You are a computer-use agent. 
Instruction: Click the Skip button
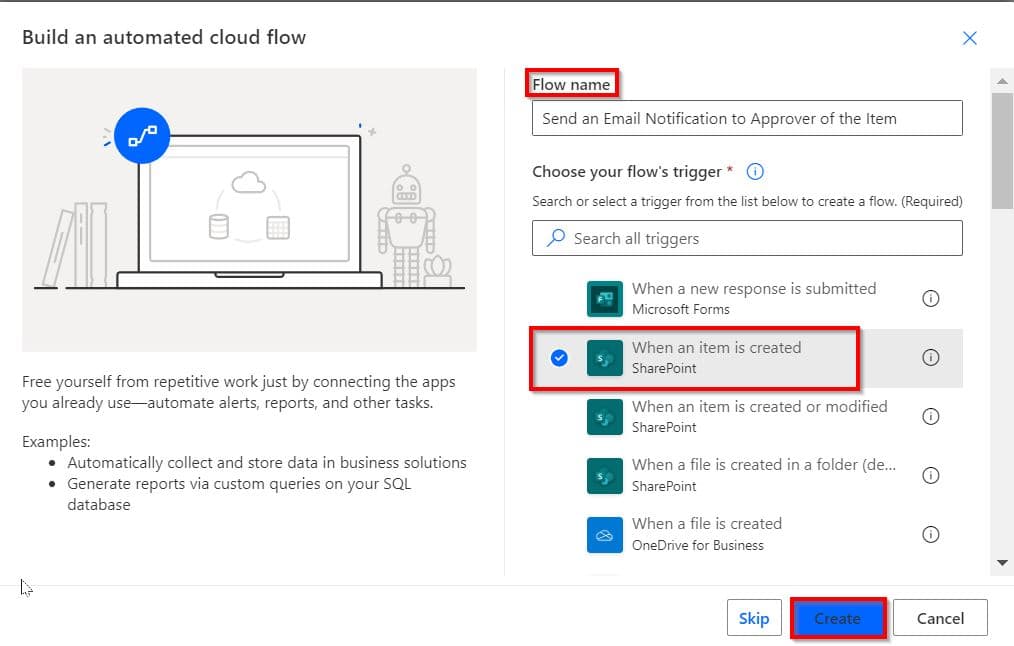pos(754,618)
